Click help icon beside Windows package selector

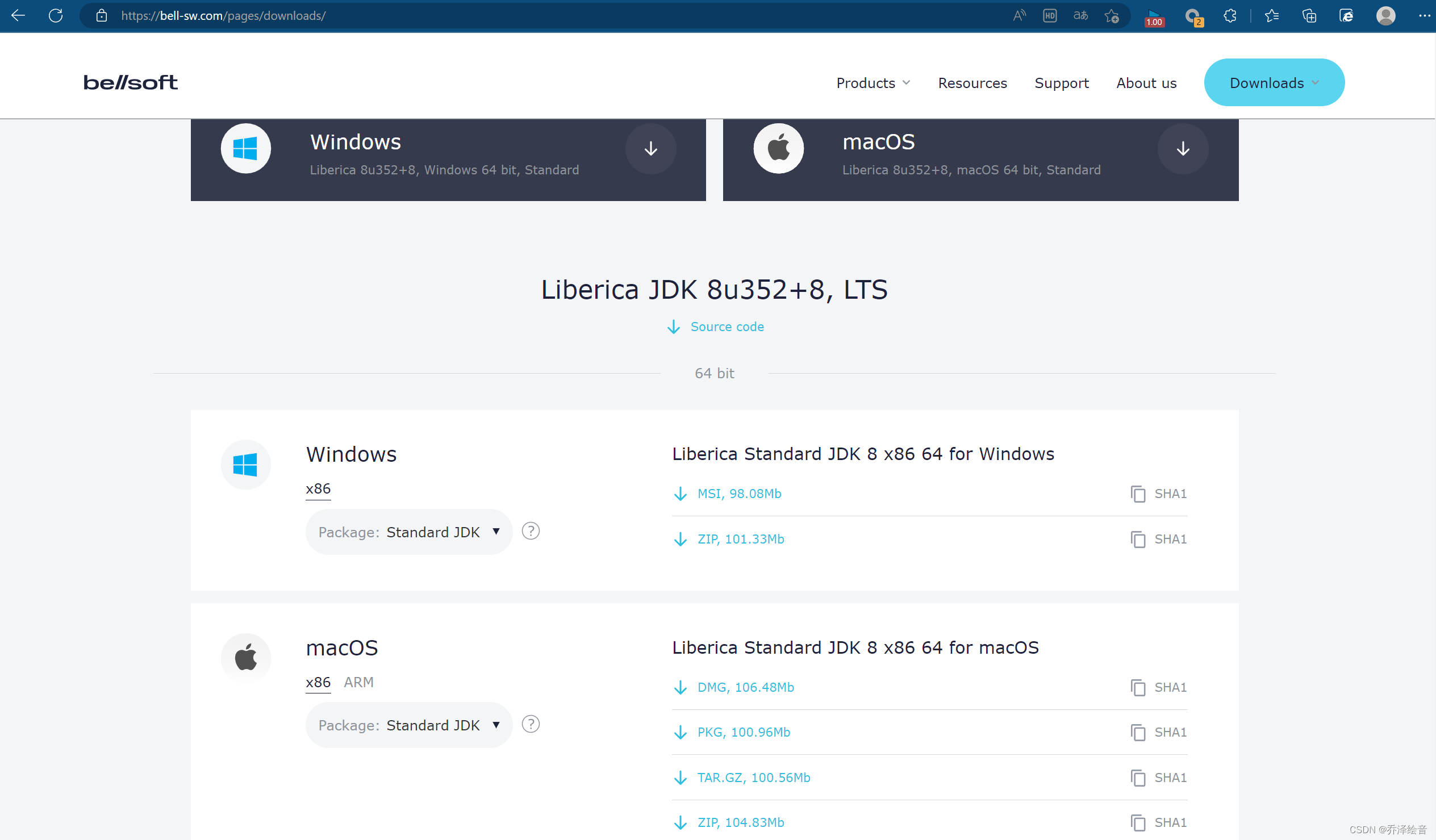pos(531,531)
